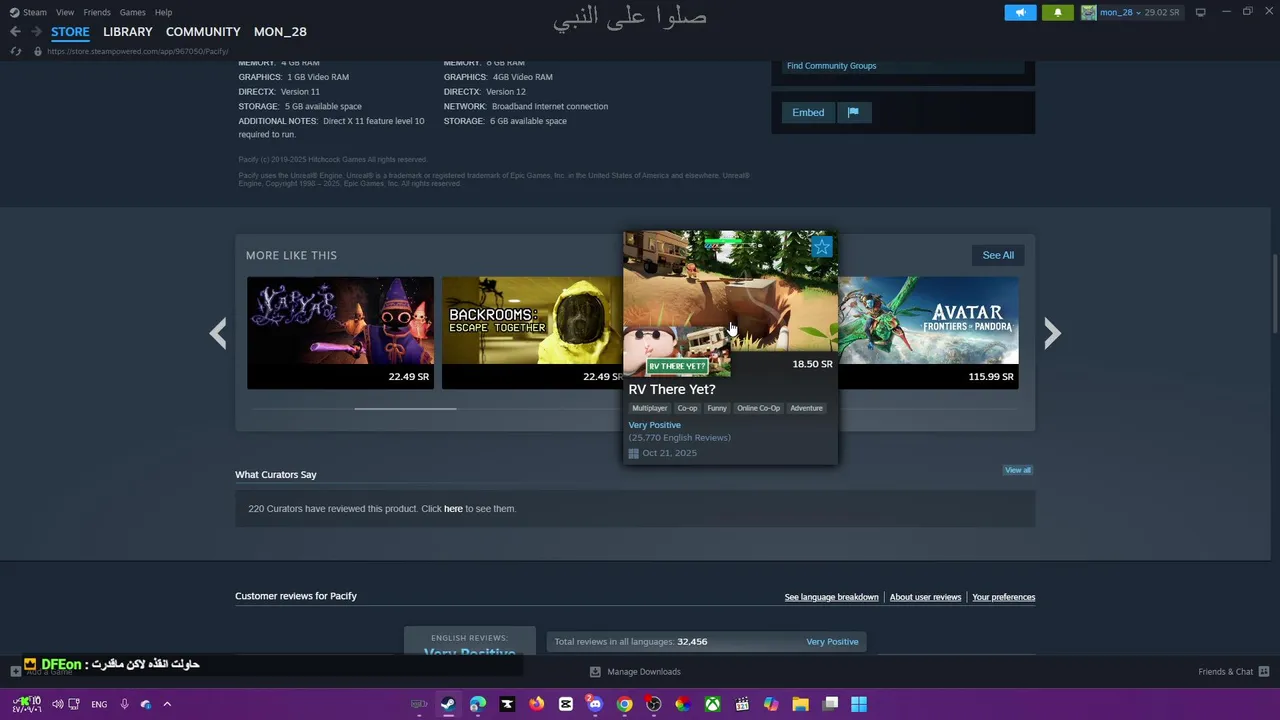This screenshot has width=1280, height=720.
Task: Go back with the navigation arrow
Action: (x=15, y=32)
